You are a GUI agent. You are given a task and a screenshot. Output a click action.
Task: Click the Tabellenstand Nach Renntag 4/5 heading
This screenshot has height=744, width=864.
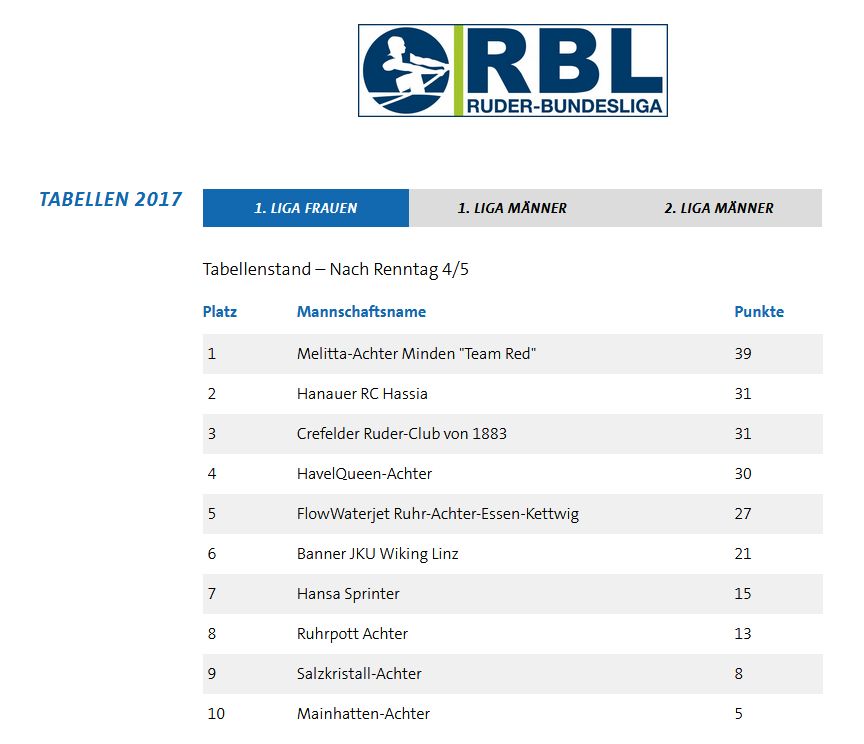pos(330,270)
